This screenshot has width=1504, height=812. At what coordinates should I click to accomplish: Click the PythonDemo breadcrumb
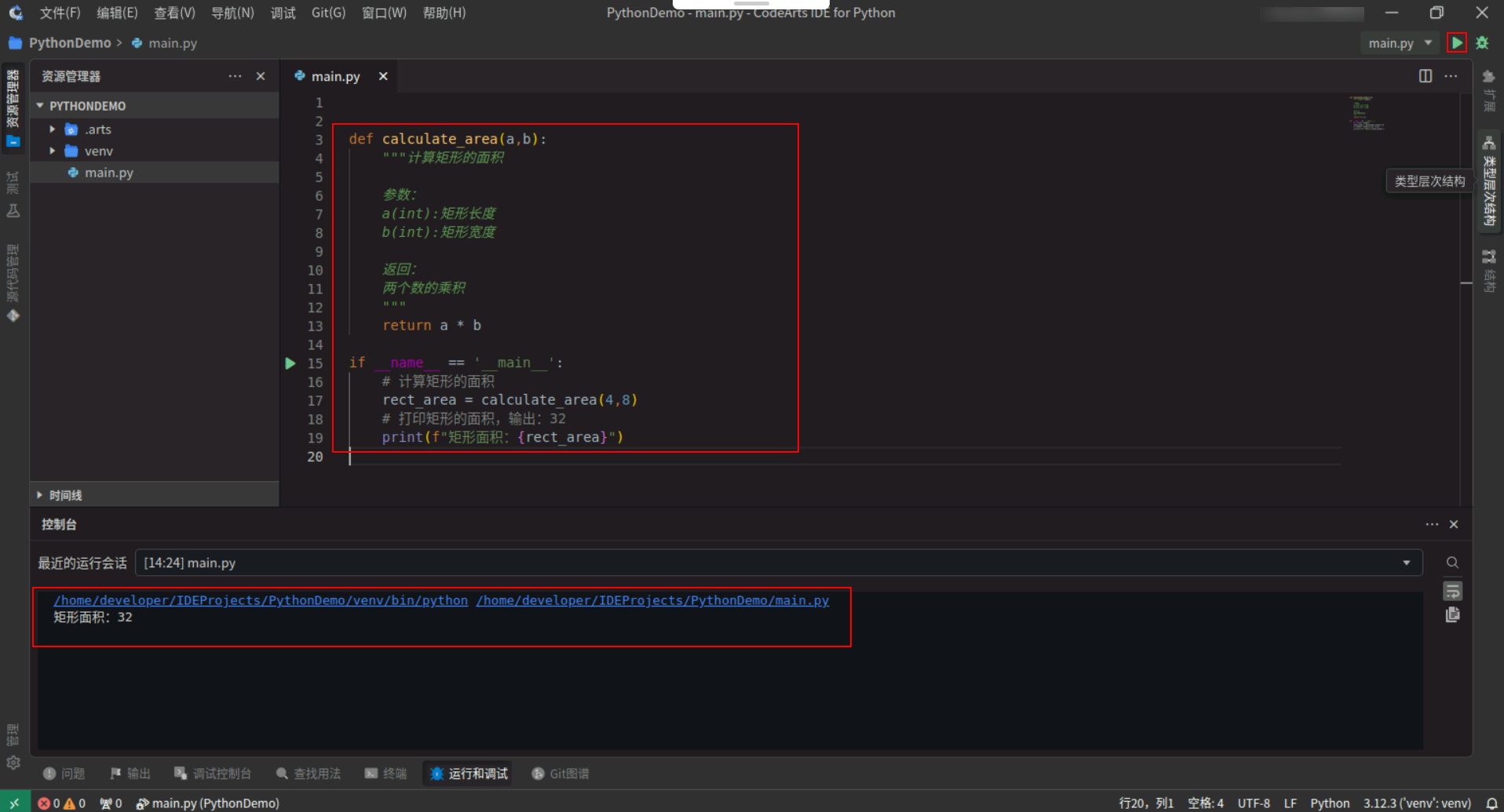pos(70,43)
